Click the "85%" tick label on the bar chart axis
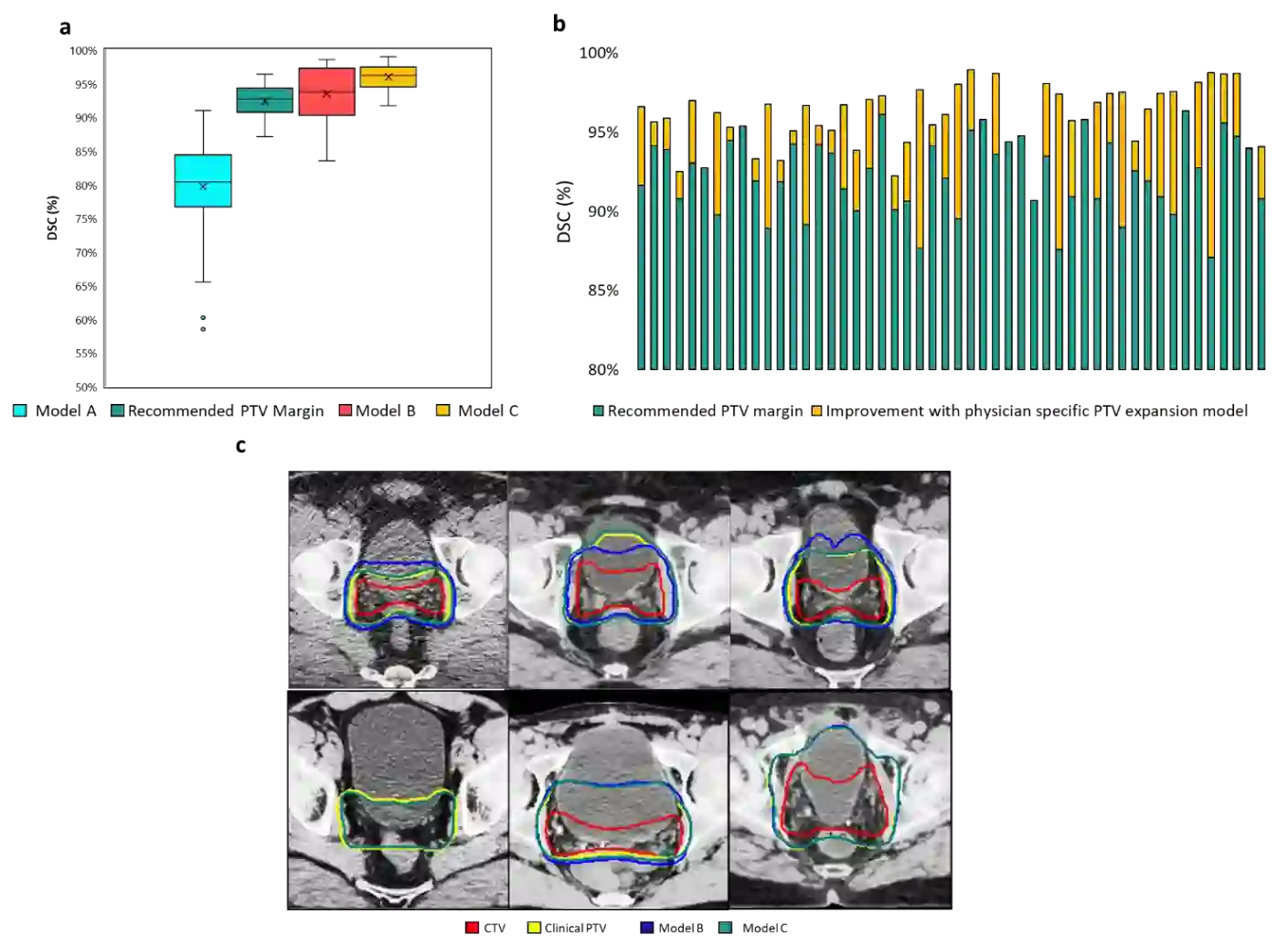Image resolution: width=1288 pixels, height=945 pixels. click(x=603, y=291)
